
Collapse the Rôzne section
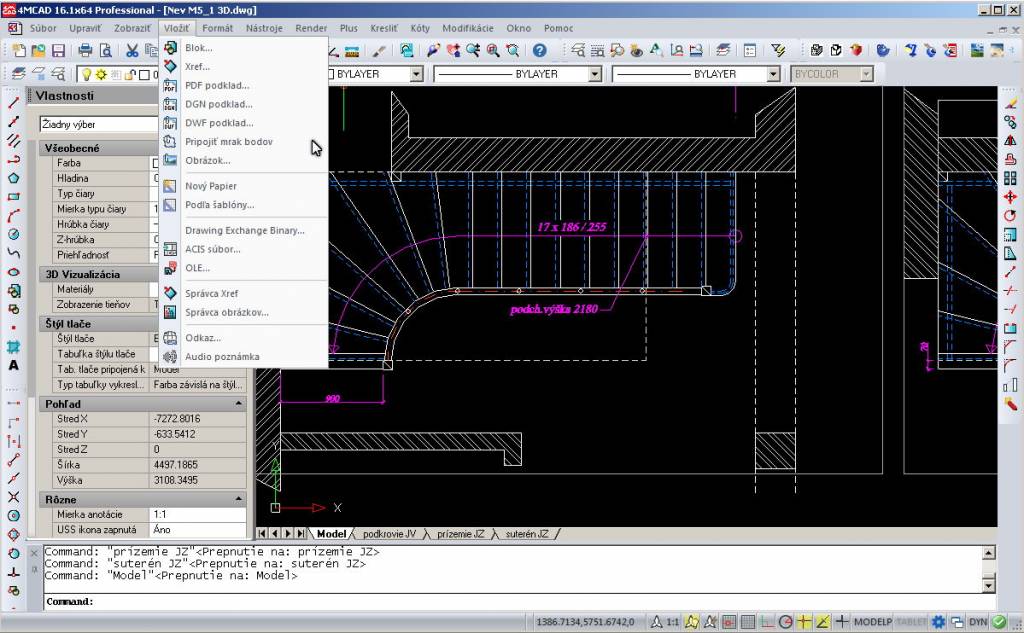tap(238, 500)
